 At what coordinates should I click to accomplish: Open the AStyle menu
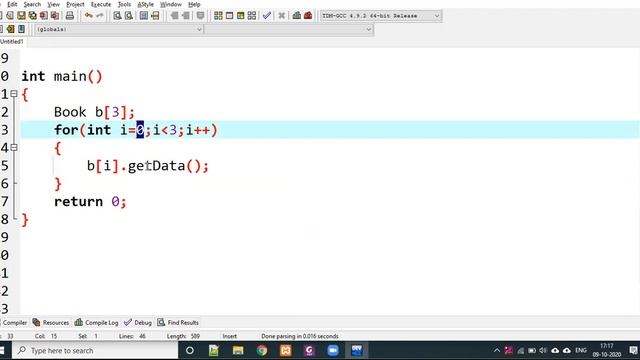(145, 4)
